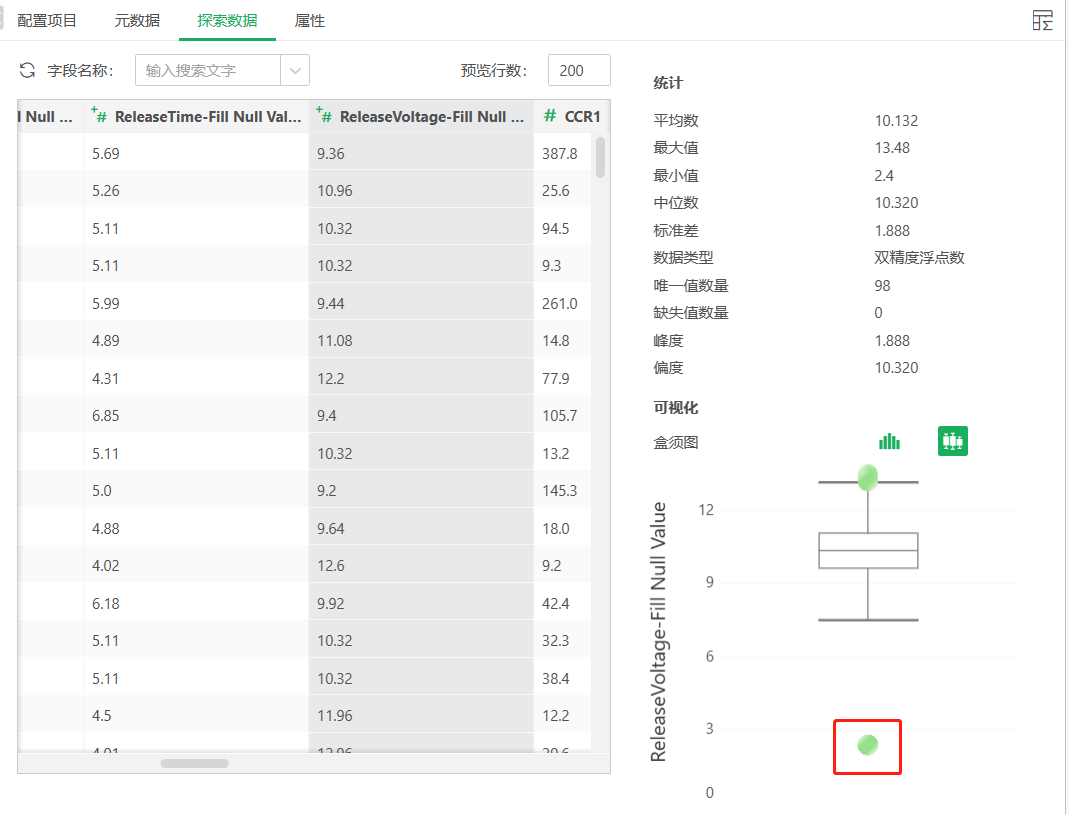This screenshot has width=1069, height=814.
Task: Select the 探索数据 tab
Action: coord(226,19)
